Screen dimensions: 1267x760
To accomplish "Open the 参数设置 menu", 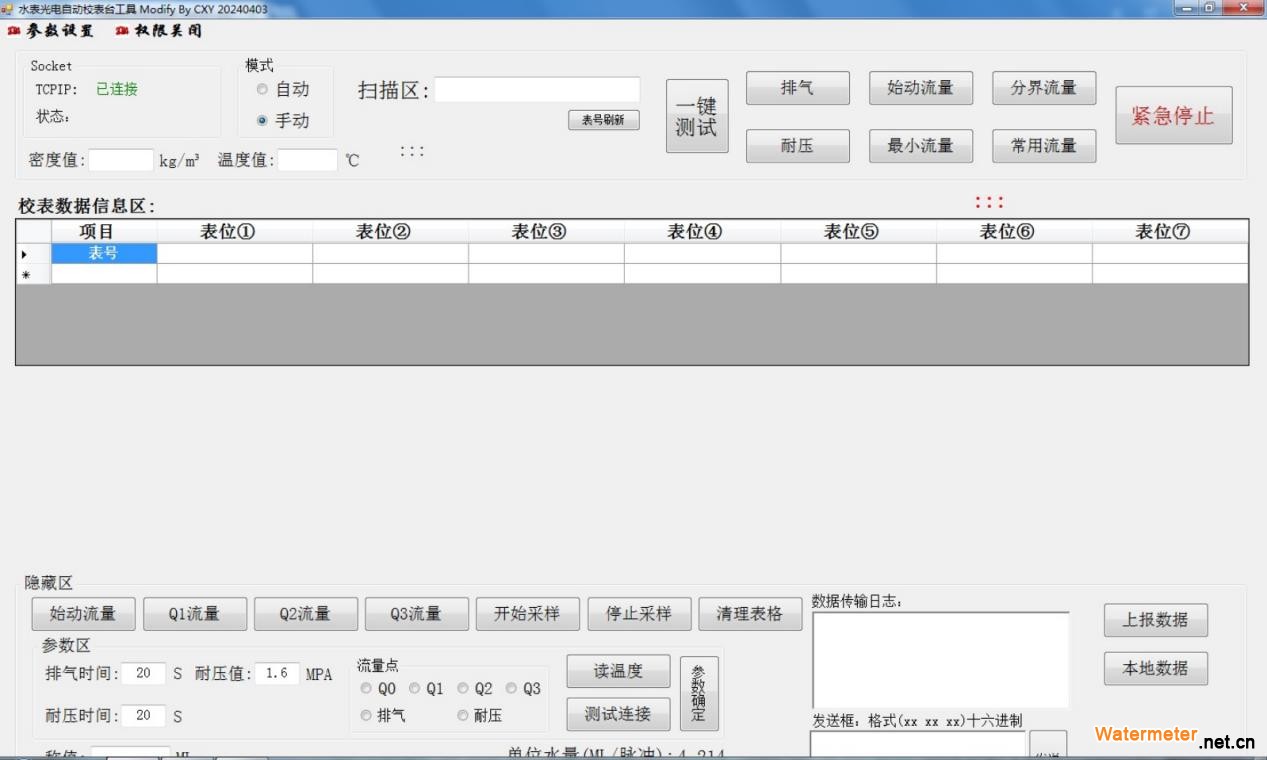I will point(52,31).
